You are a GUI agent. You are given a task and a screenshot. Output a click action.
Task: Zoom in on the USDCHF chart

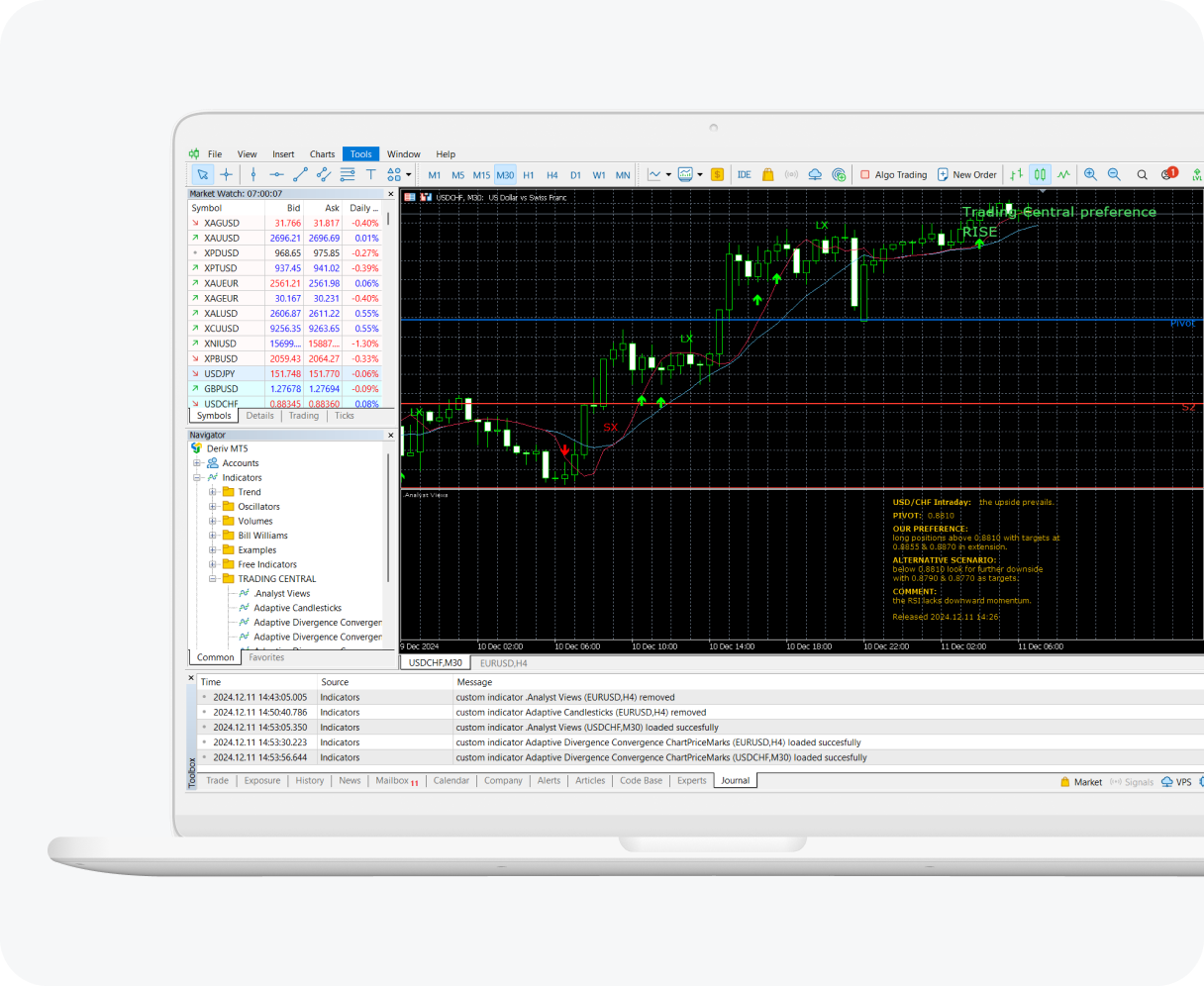coord(1090,174)
